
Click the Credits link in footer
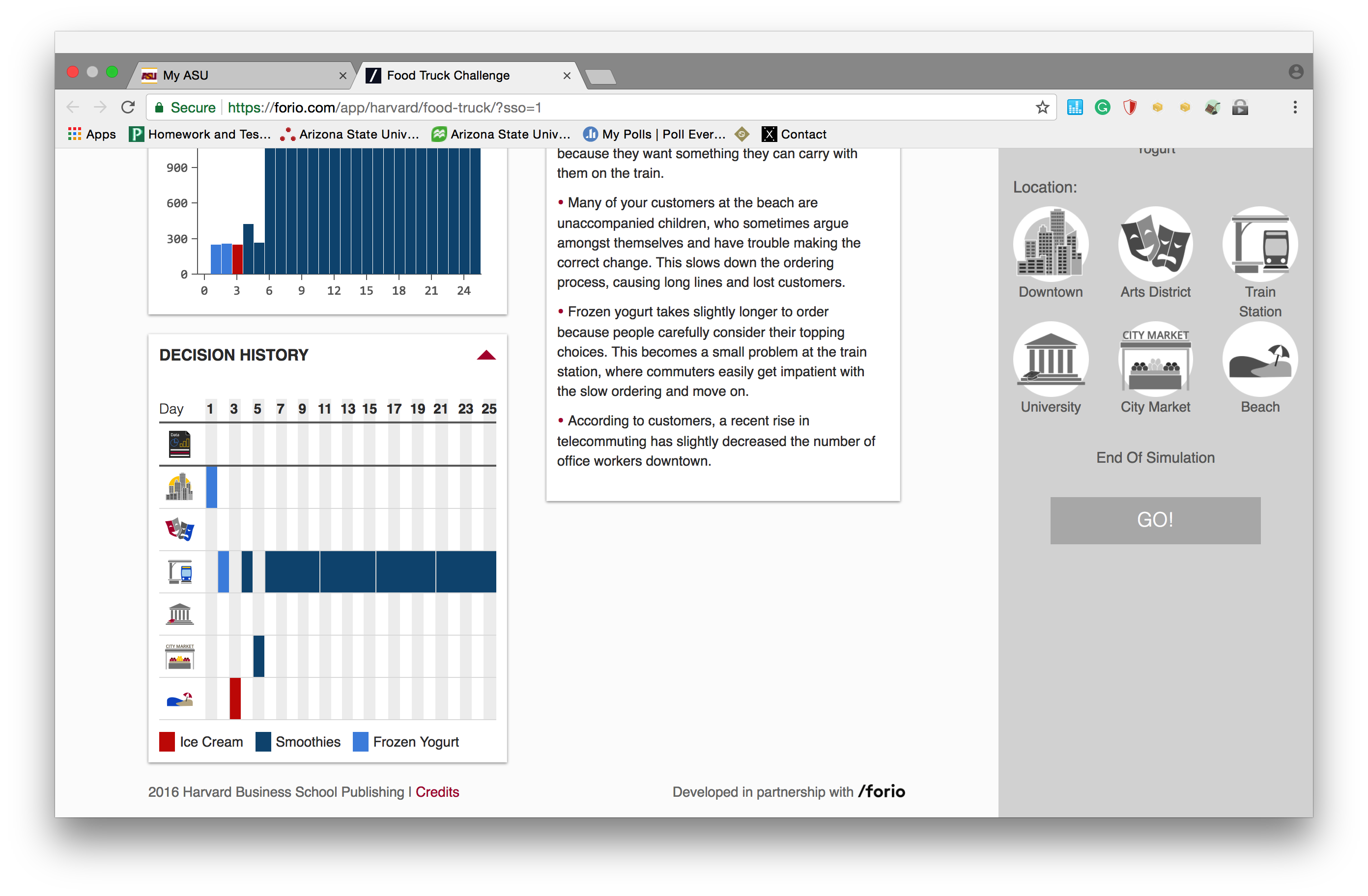pyautogui.click(x=437, y=792)
